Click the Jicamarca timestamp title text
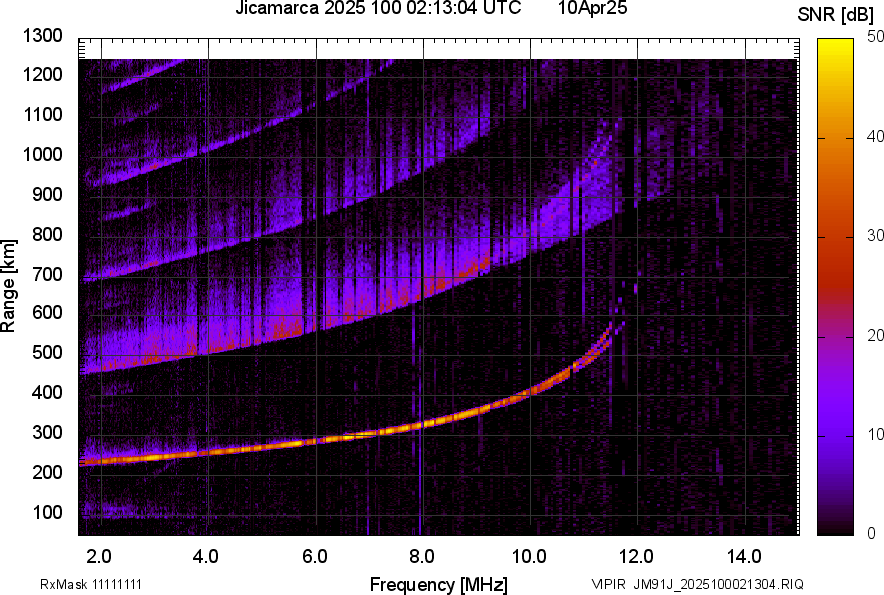Viewport: 884px width, 595px height. (x=378, y=9)
